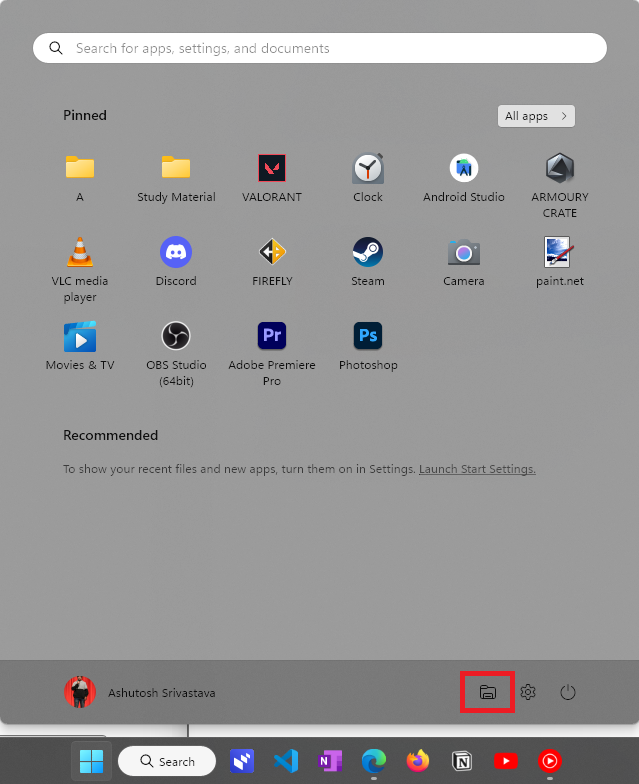Open OneNote from the taskbar
639x784 pixels.
pos(330,761)
